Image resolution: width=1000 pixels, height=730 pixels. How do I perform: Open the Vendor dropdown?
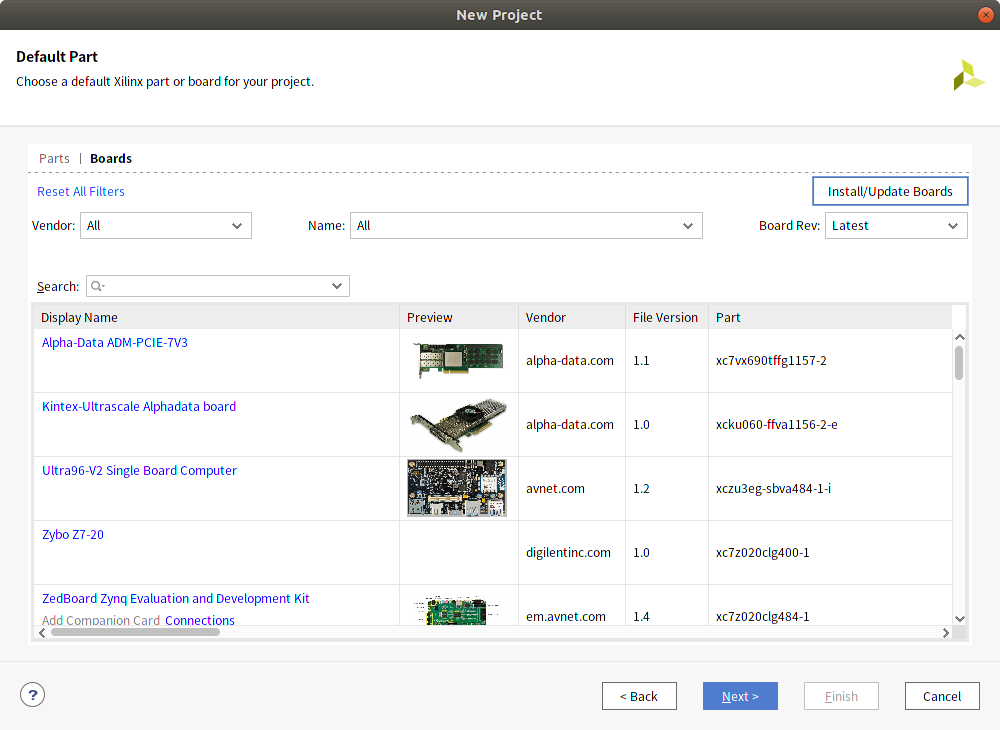(166, 226)
